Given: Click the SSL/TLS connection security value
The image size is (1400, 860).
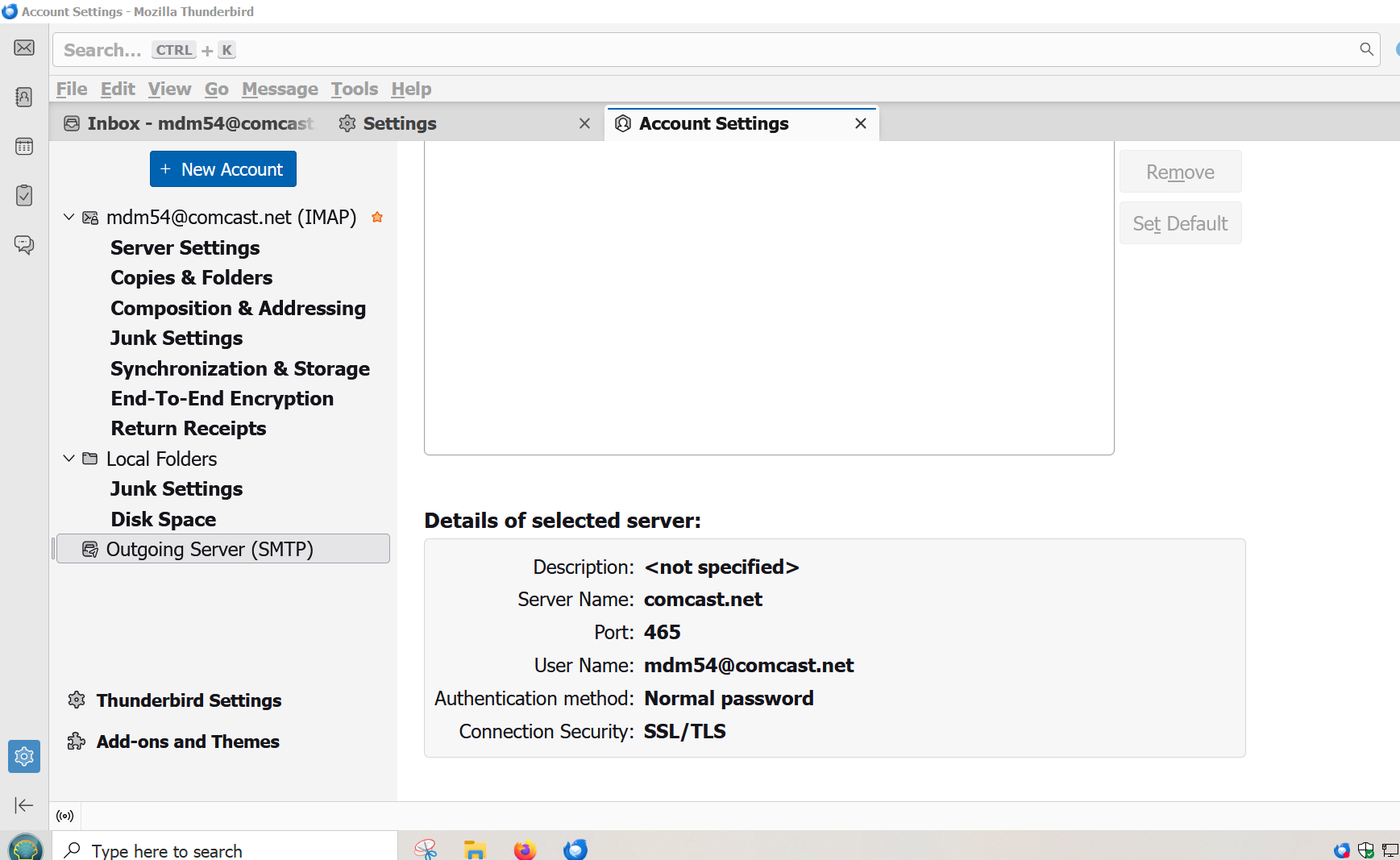Looking at the screenshot, I should [x=685, y=731].
